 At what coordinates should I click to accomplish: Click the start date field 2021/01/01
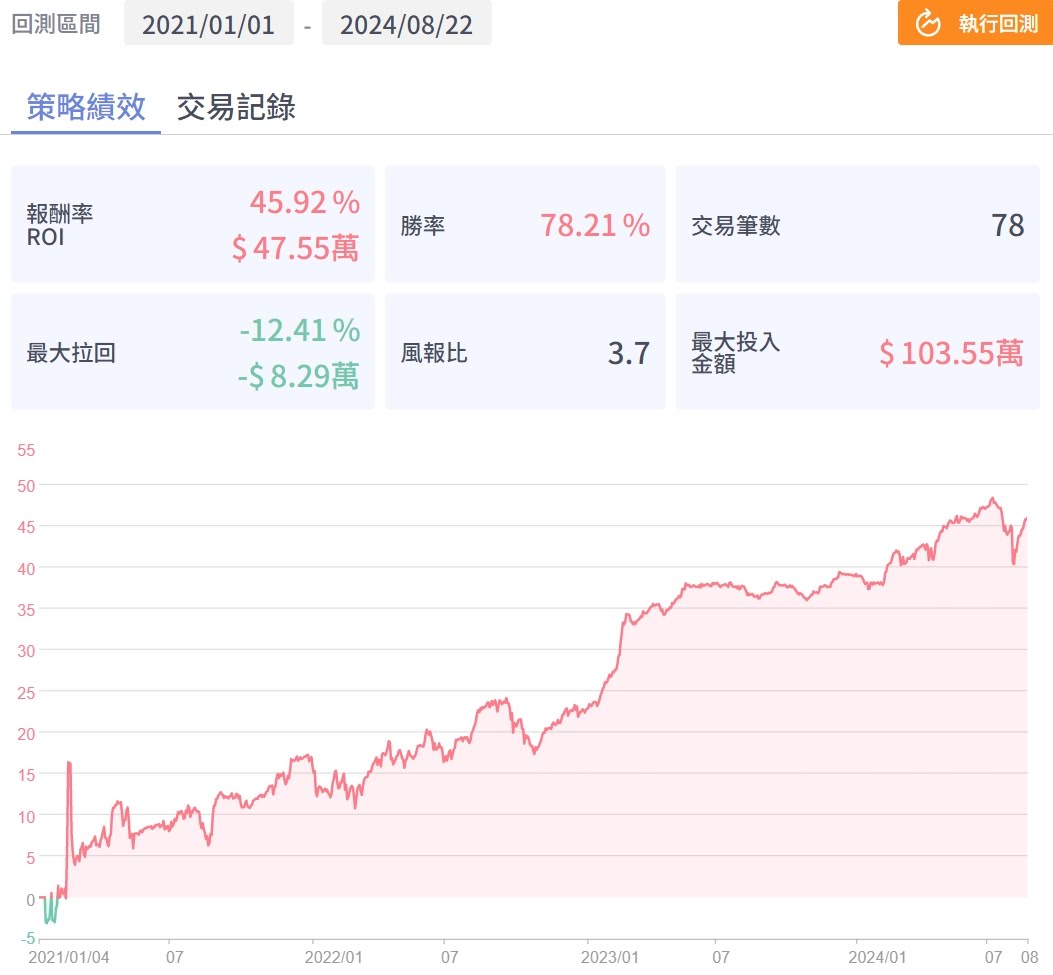point(208,24)
